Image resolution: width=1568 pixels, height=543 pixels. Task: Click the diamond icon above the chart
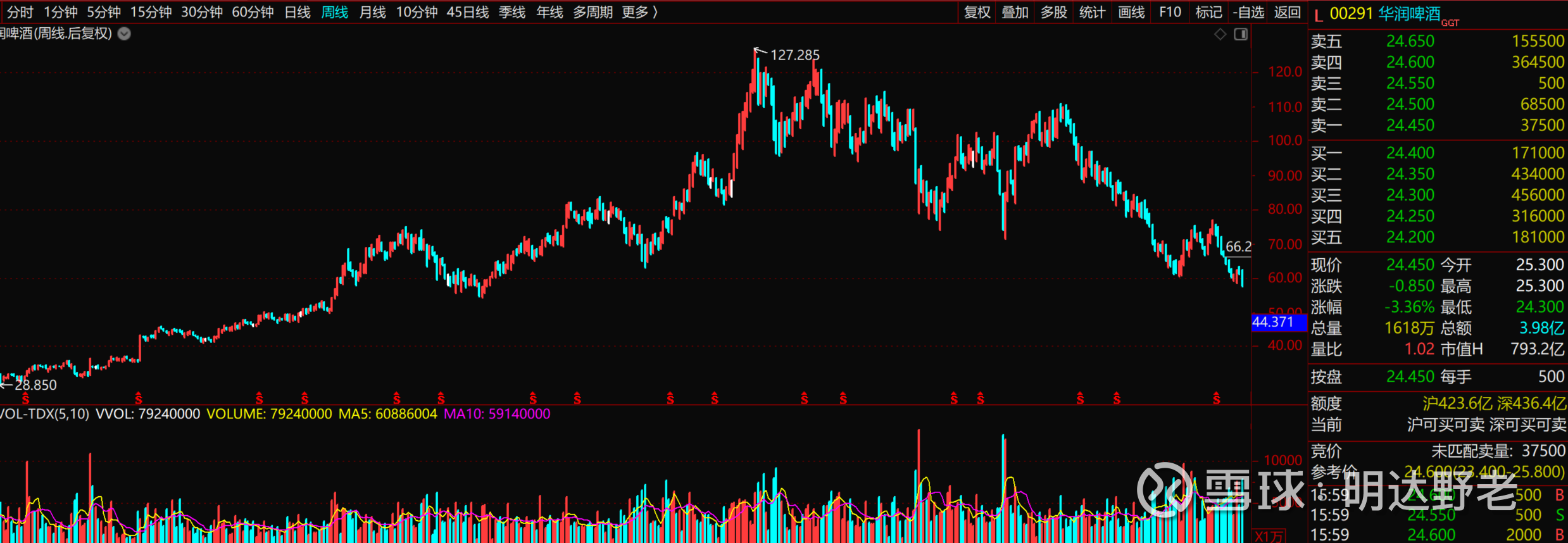pyautogui.click(x=1220, y=34)
